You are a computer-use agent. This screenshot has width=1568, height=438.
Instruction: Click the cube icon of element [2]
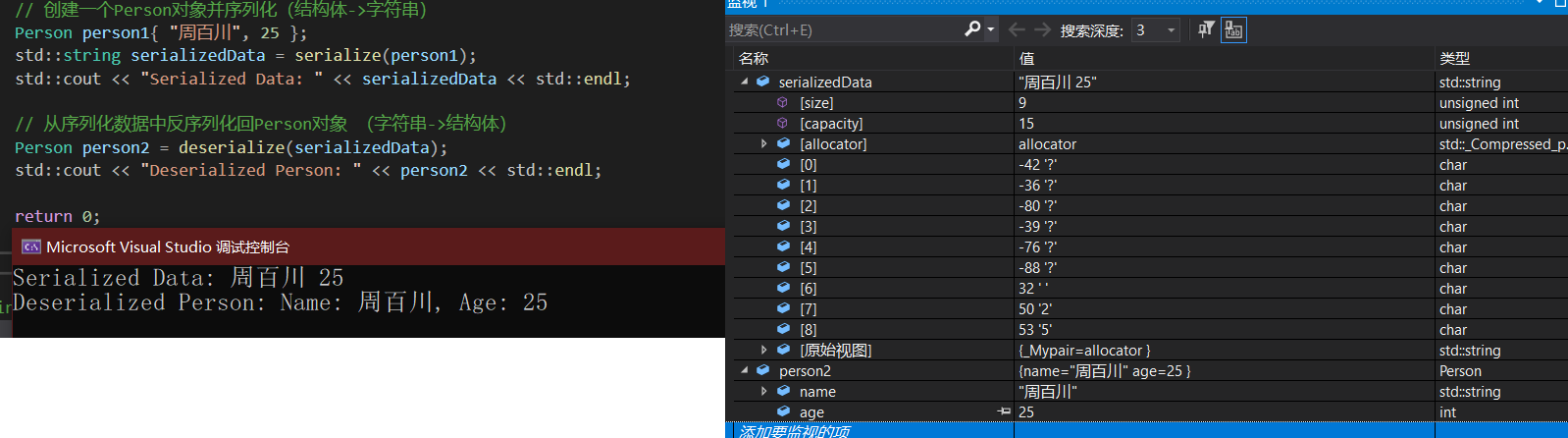pos(783,206)
